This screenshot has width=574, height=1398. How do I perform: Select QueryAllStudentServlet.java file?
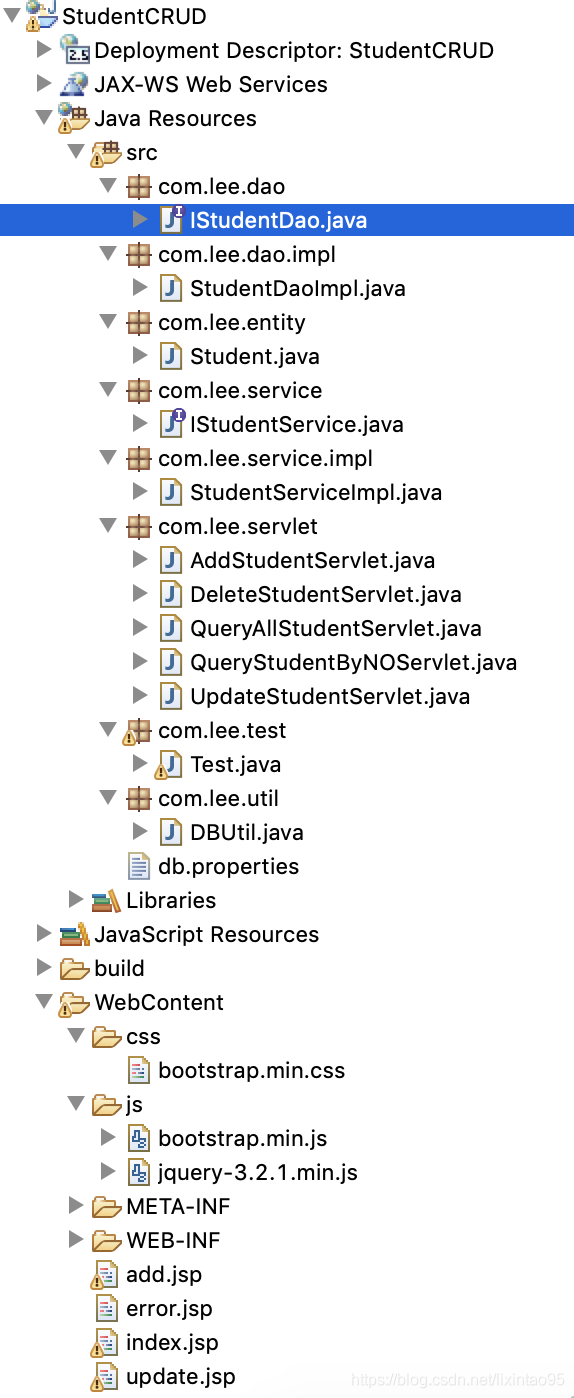(336, 628)
